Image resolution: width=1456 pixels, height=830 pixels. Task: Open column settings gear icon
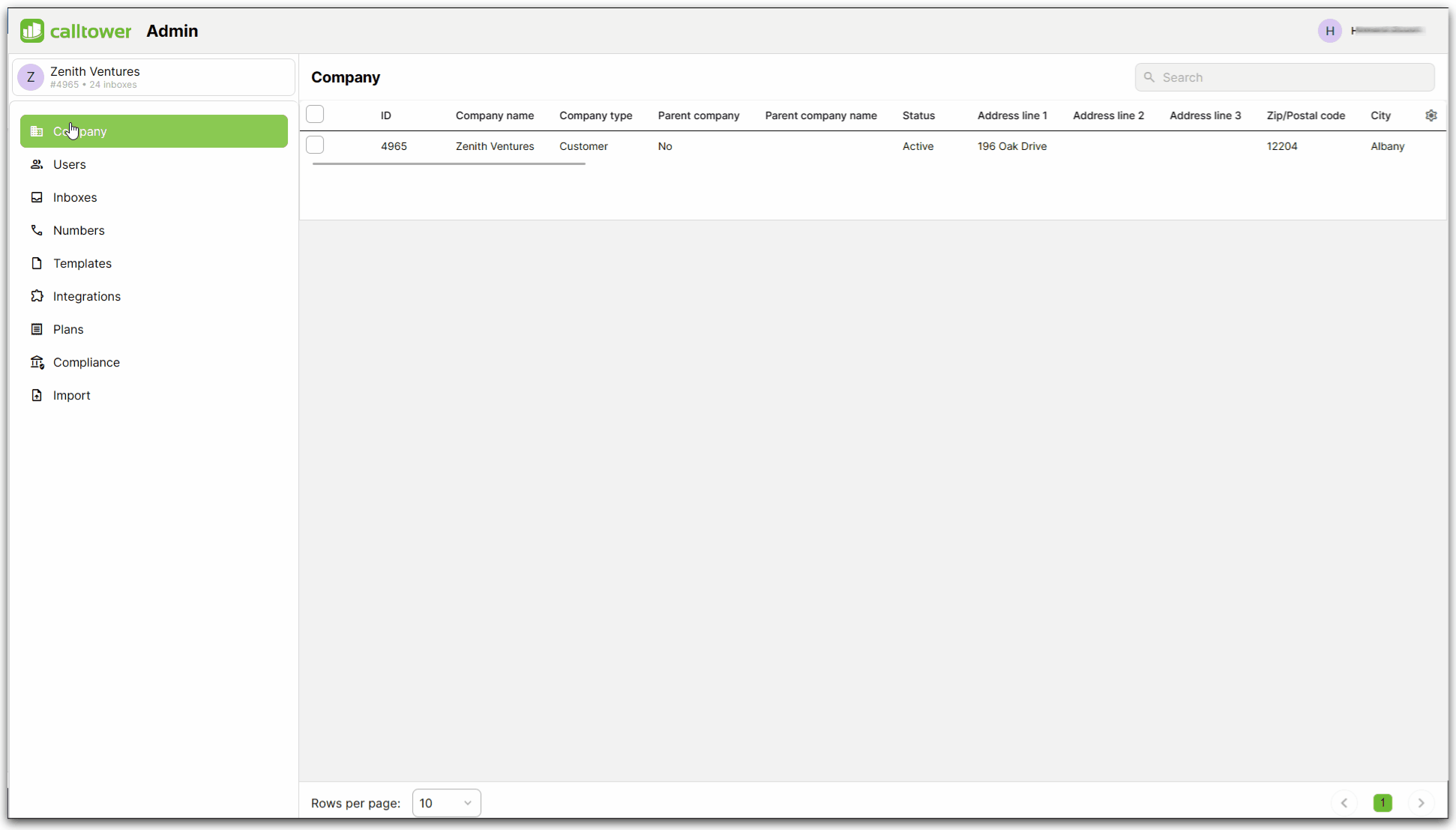[x=1432, y=115]
